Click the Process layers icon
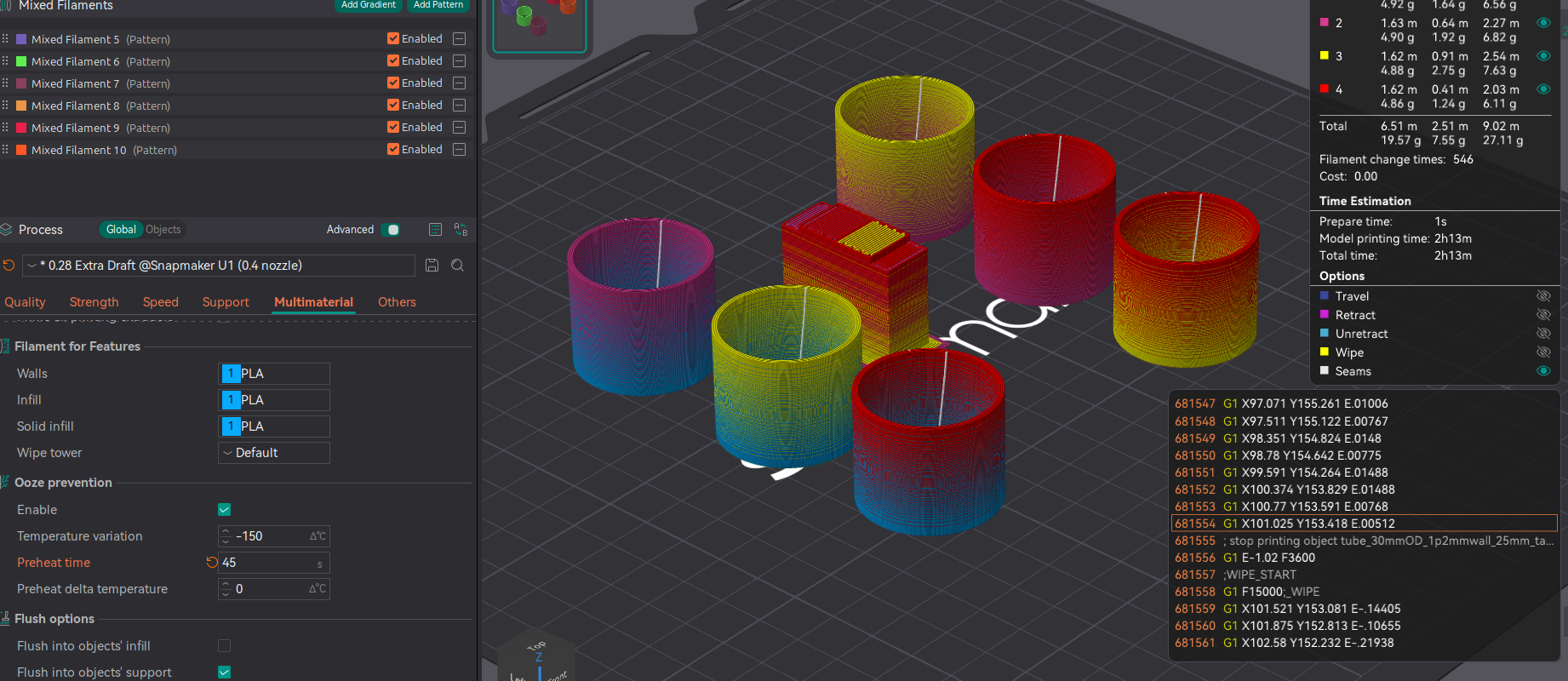The image size is (1568, 681). tap(6, 230)
